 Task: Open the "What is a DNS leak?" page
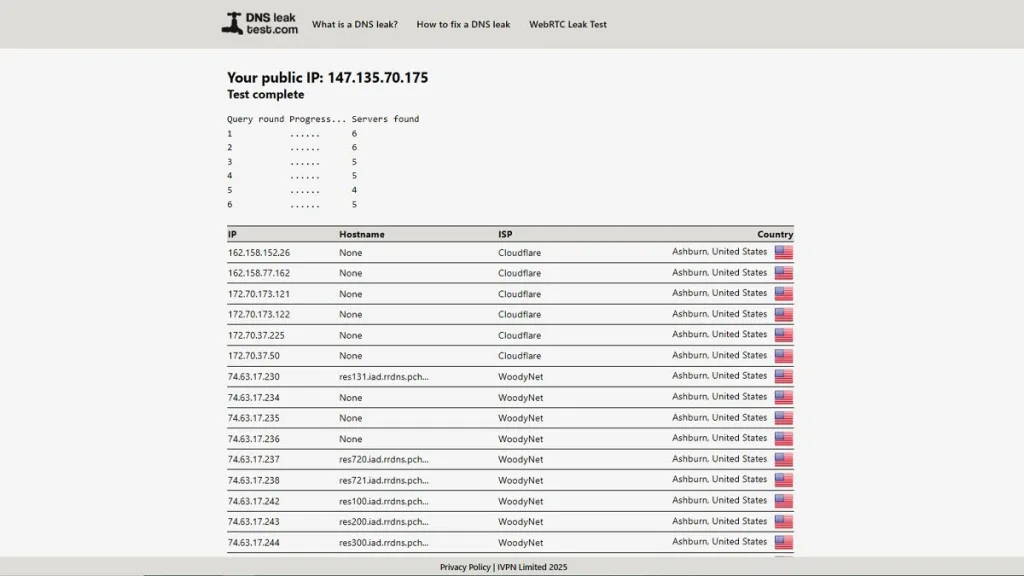354,24
